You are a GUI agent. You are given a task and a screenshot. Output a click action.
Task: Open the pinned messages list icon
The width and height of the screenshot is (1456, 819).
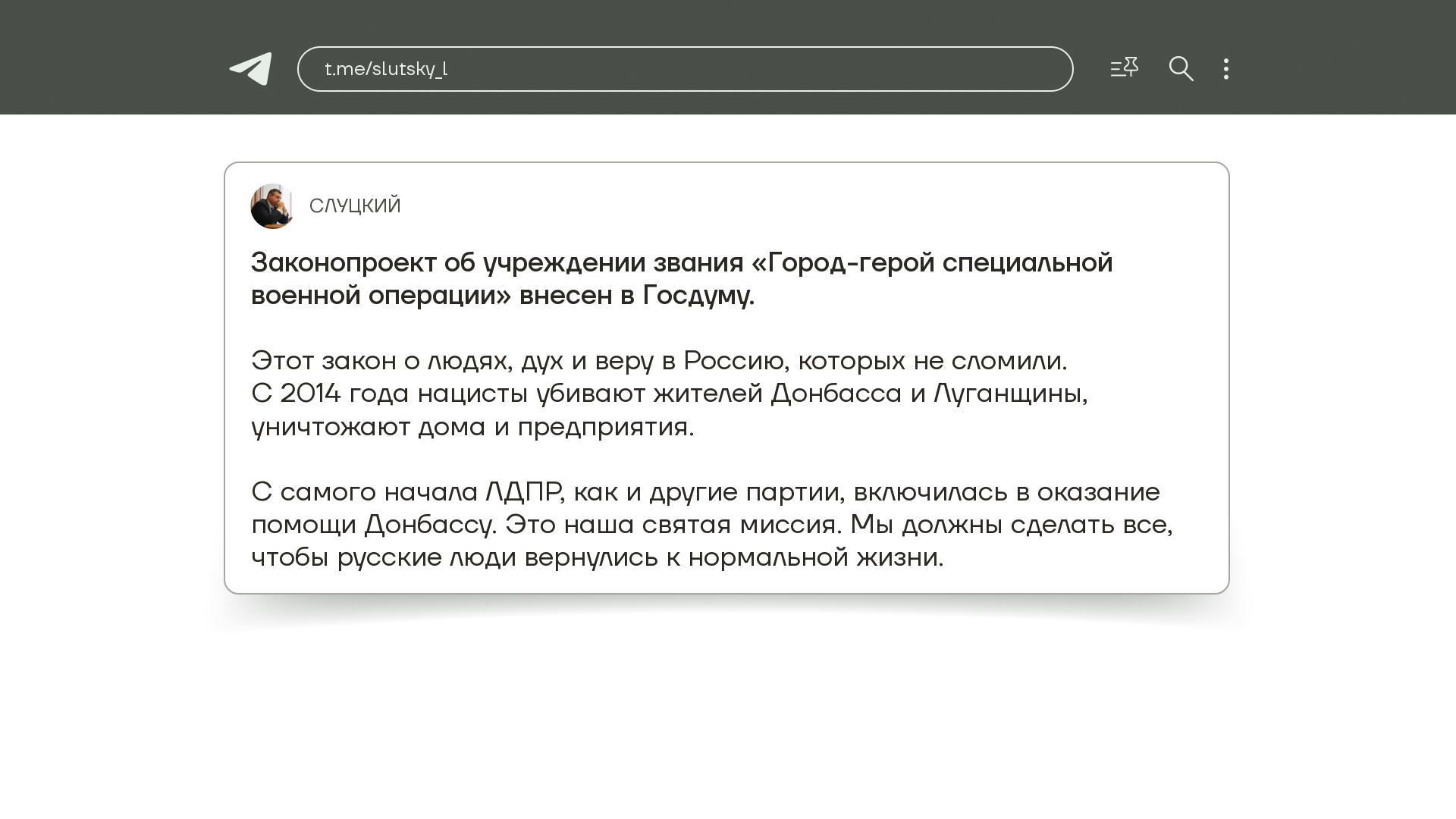click(1124, 68)
